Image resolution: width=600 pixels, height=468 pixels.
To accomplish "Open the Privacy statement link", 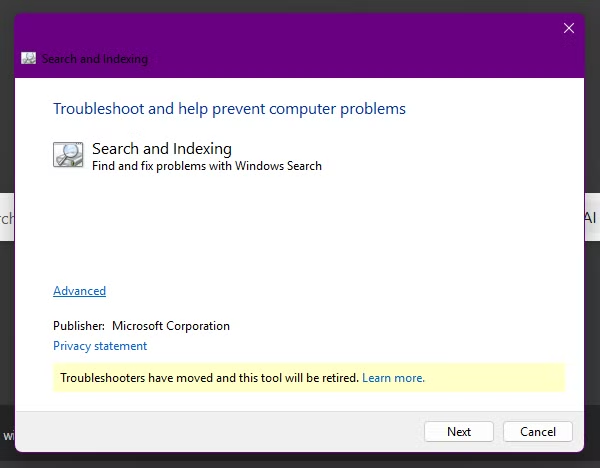I will point(100,346).
